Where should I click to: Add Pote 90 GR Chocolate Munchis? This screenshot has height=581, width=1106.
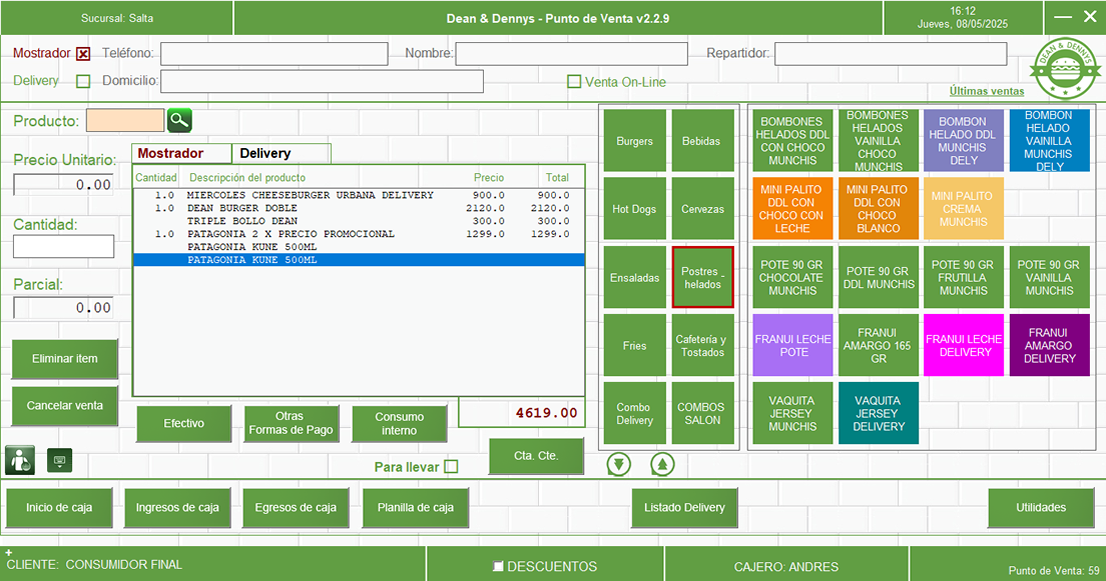coord(793,277)
